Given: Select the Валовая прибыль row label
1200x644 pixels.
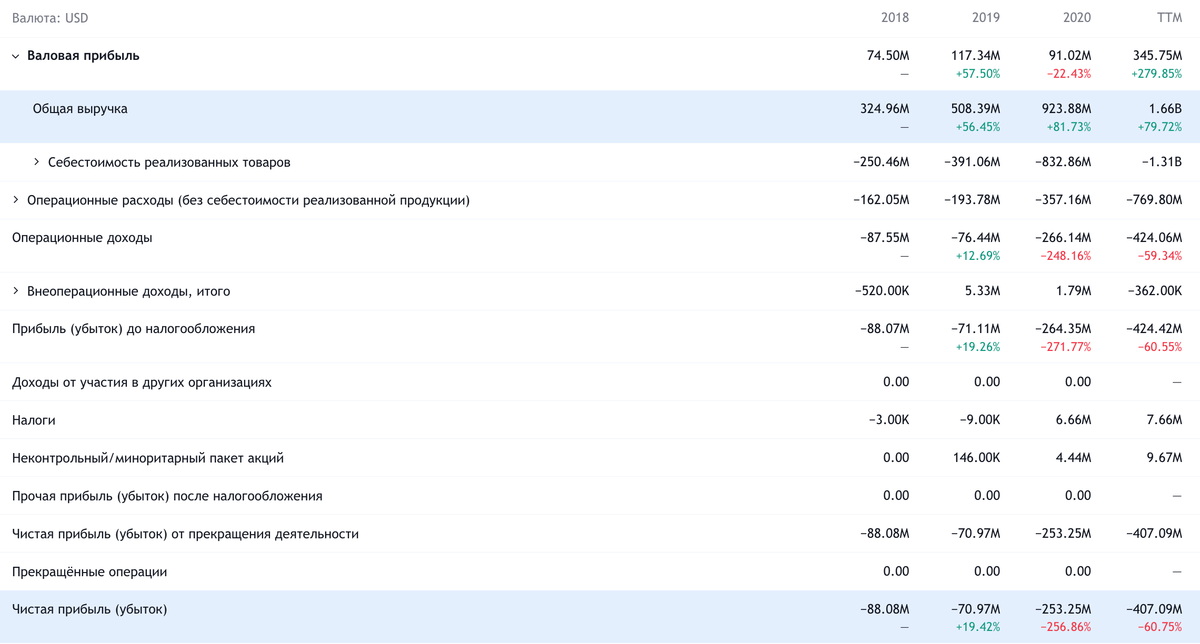Looking at the screenshot, I should click(x=83, y=56).
